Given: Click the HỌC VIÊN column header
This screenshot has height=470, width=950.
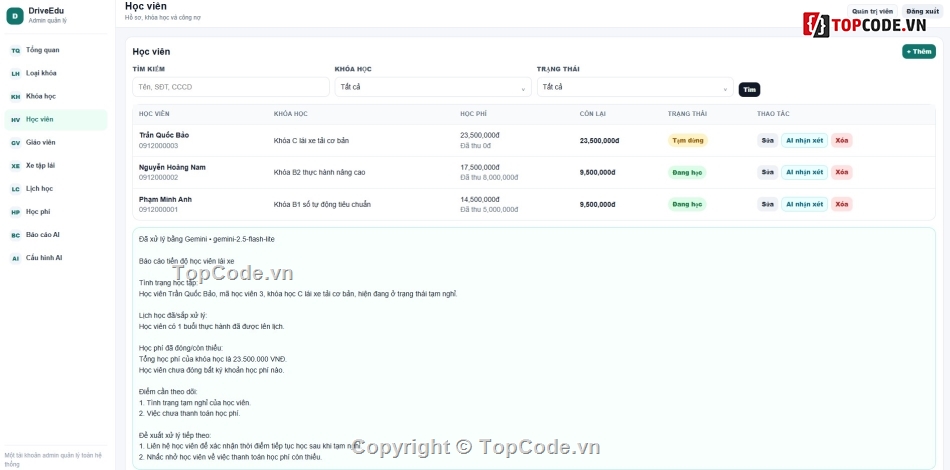Looking at the screenshot, I should click(154, 114).
